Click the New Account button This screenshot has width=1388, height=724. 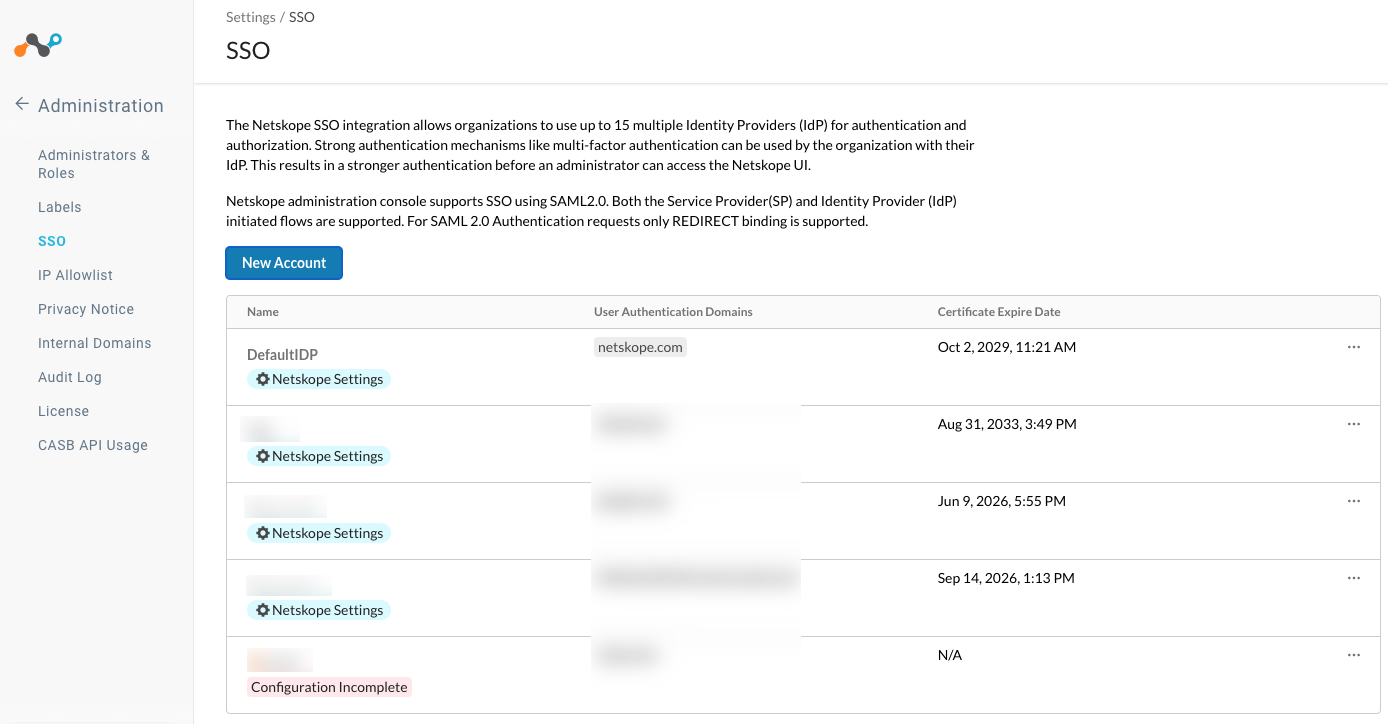[x=284, y=263]
